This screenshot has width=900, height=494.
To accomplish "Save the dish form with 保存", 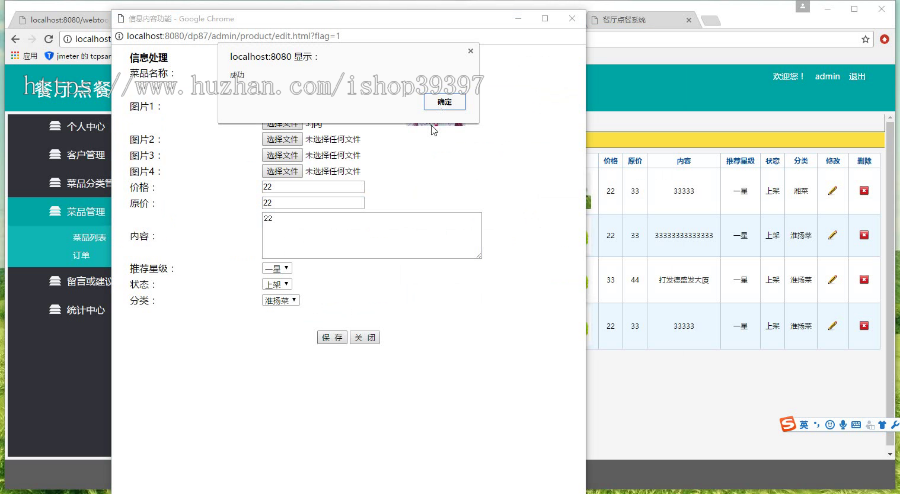I will point(332,337).
